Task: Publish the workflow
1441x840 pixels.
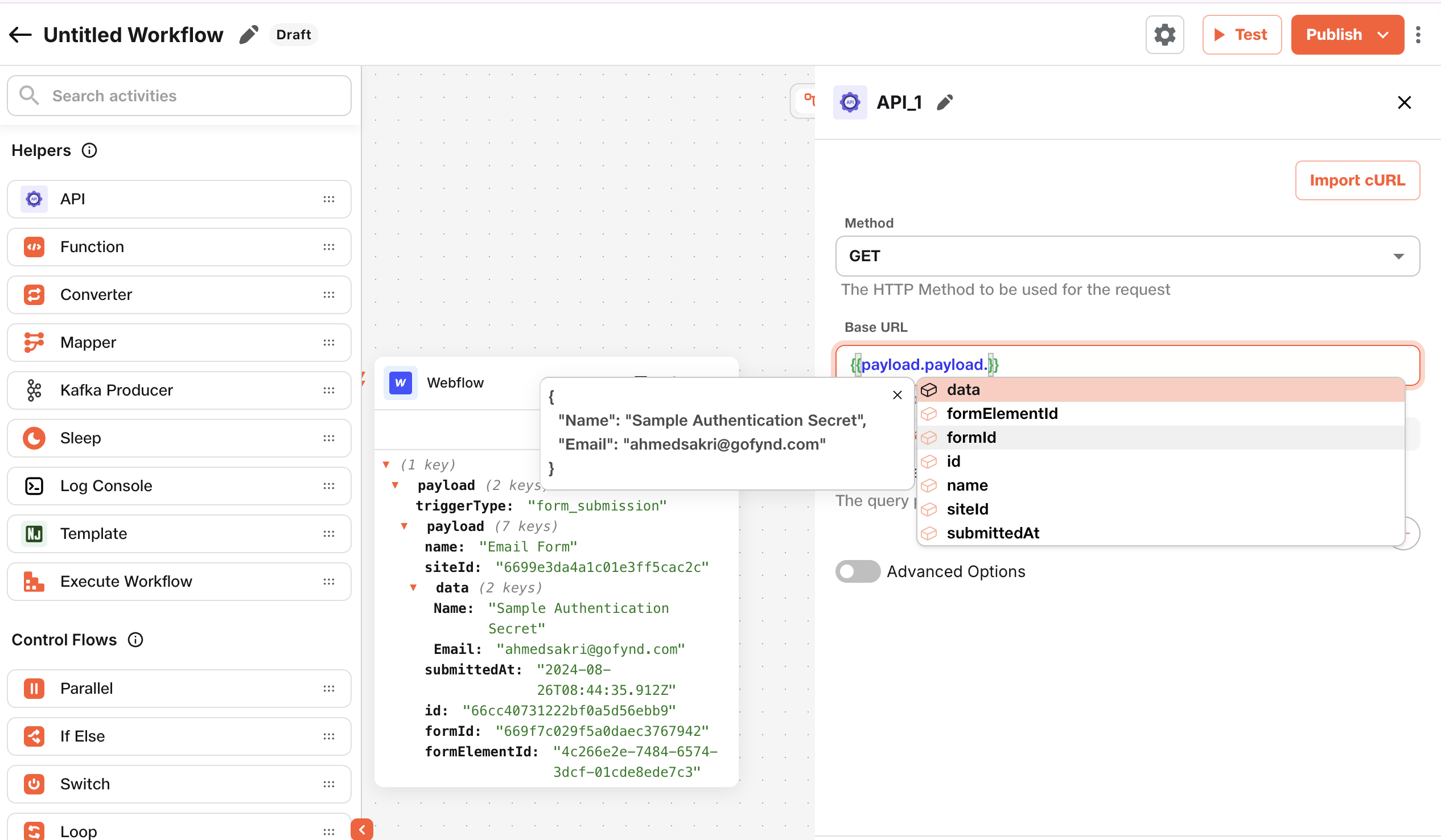Action: pyautogui.click(x=1333, y=35)
